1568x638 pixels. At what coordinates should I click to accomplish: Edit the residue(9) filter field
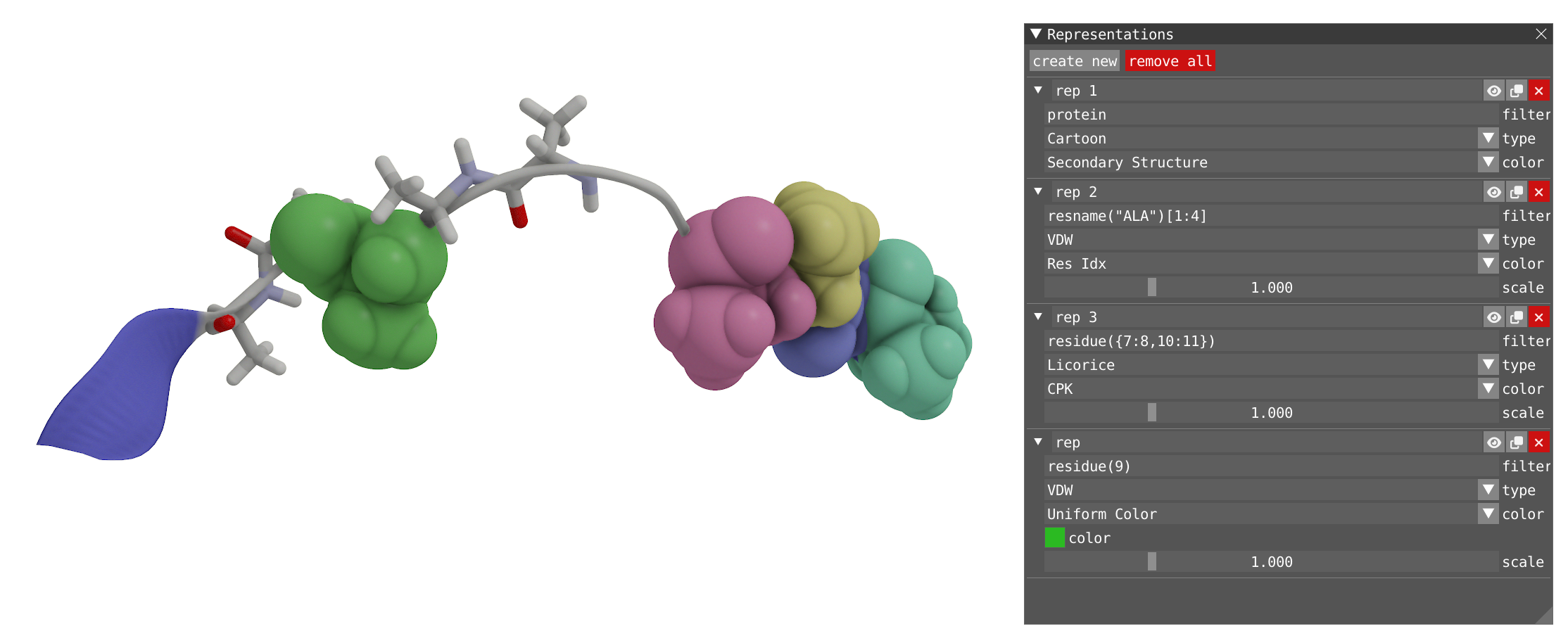pos(1271,466)
